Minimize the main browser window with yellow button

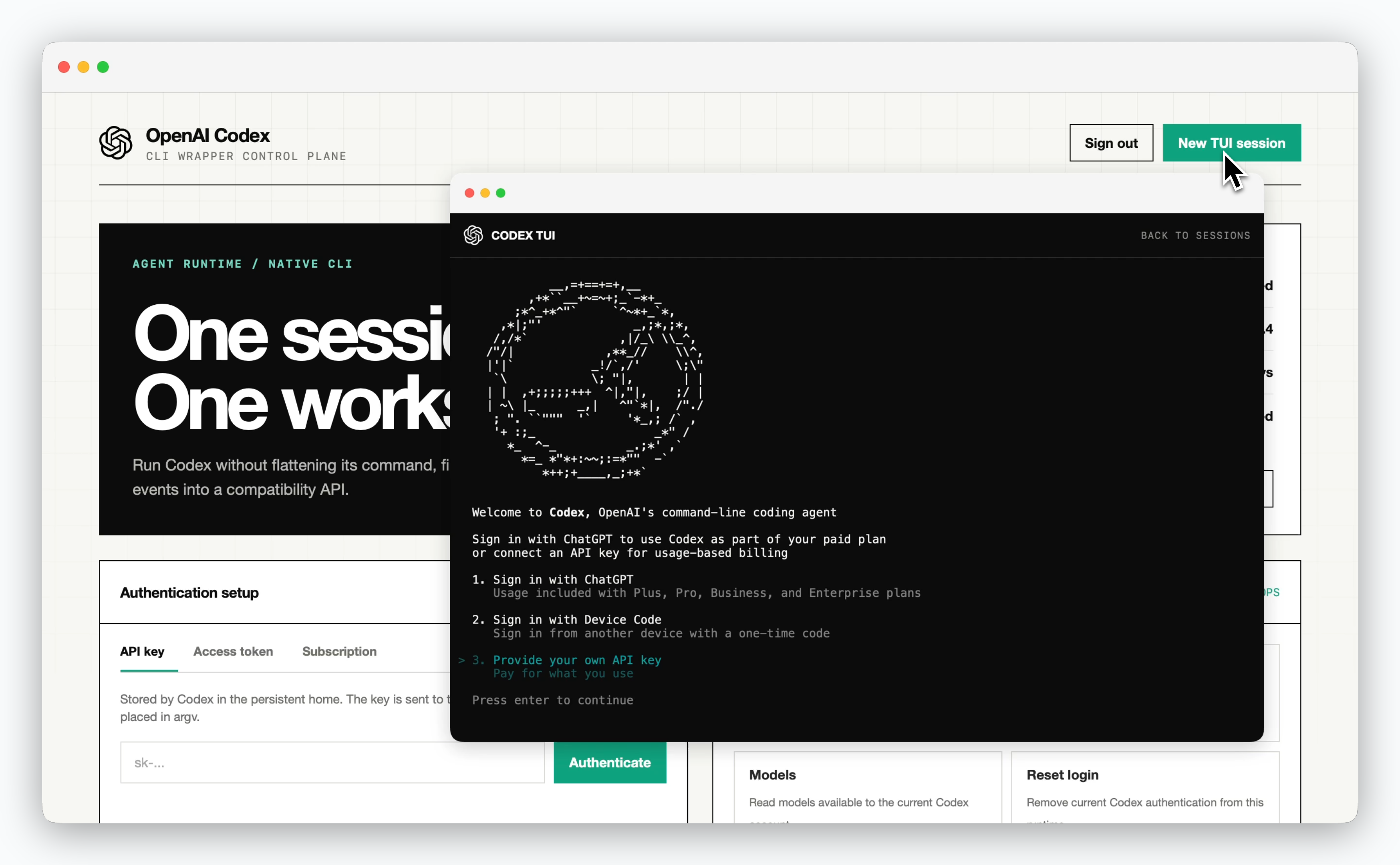click(84, 67)
